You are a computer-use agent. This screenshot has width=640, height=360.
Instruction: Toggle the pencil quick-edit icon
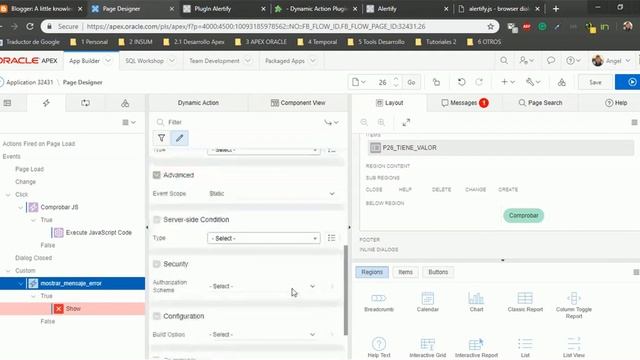pos(180,138)
